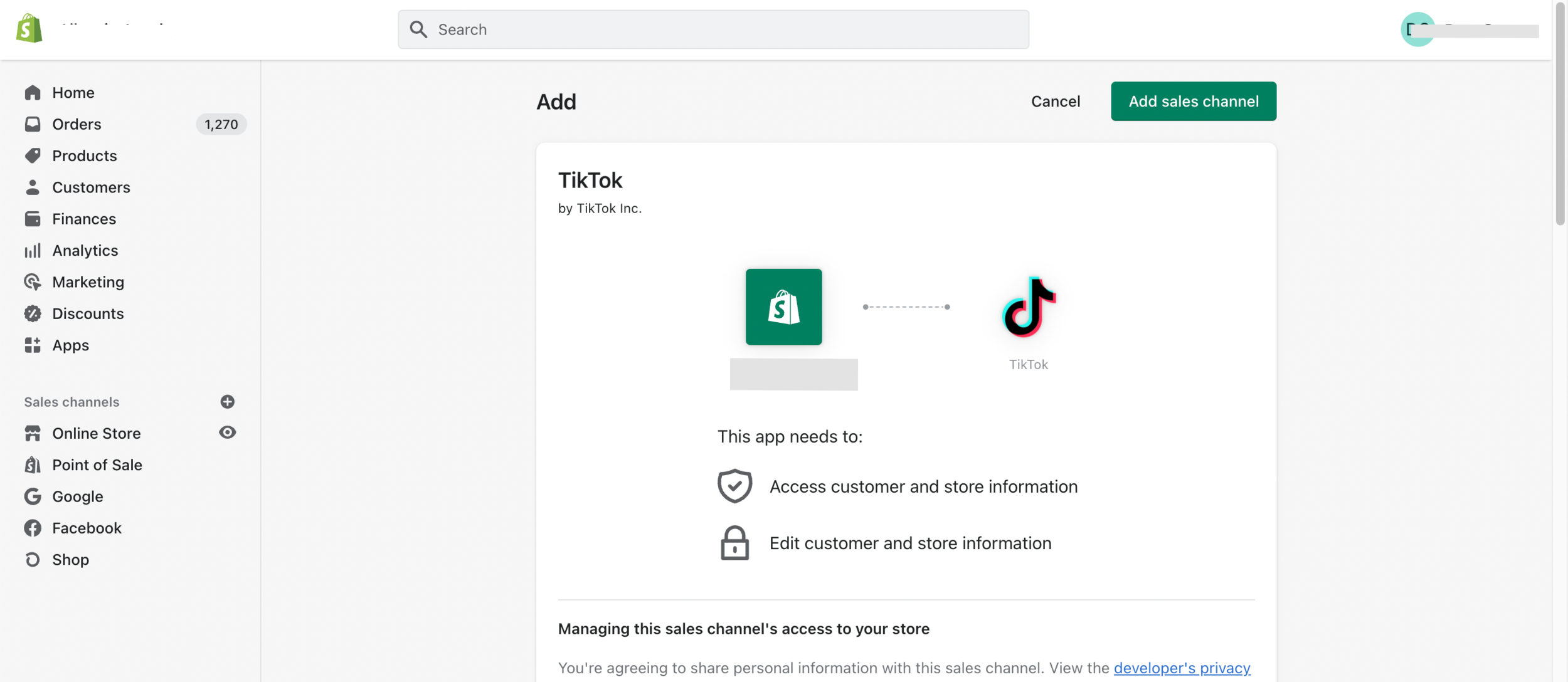Click the shield check permission icon
Screen dimensions: 1568x682
(734, 486)
